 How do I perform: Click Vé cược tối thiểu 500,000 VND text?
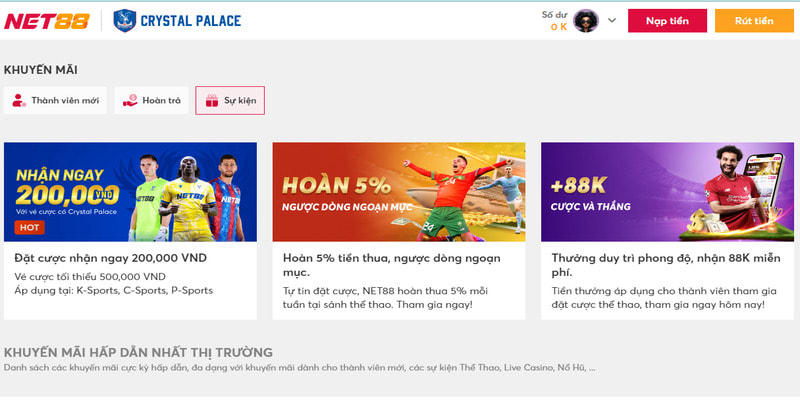click(90, 277)
